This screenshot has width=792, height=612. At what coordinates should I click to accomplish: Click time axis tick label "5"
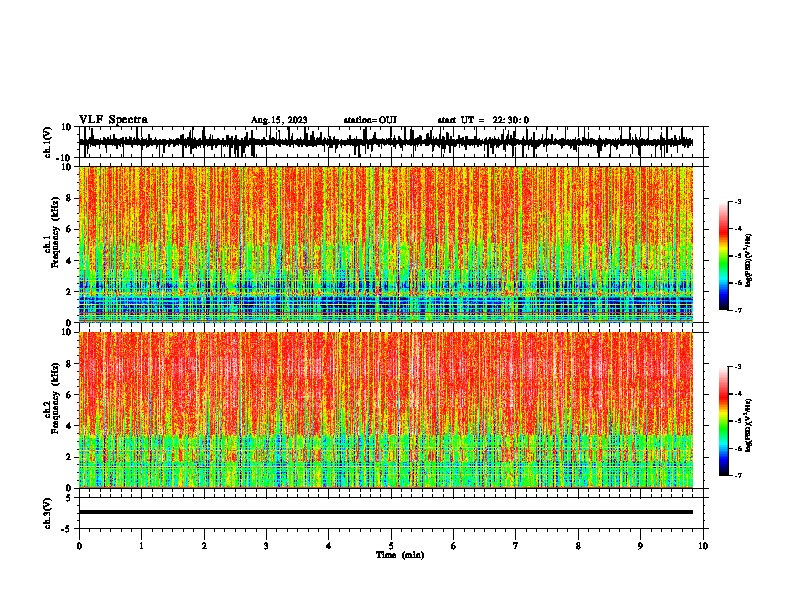click(x=391, y=546)
